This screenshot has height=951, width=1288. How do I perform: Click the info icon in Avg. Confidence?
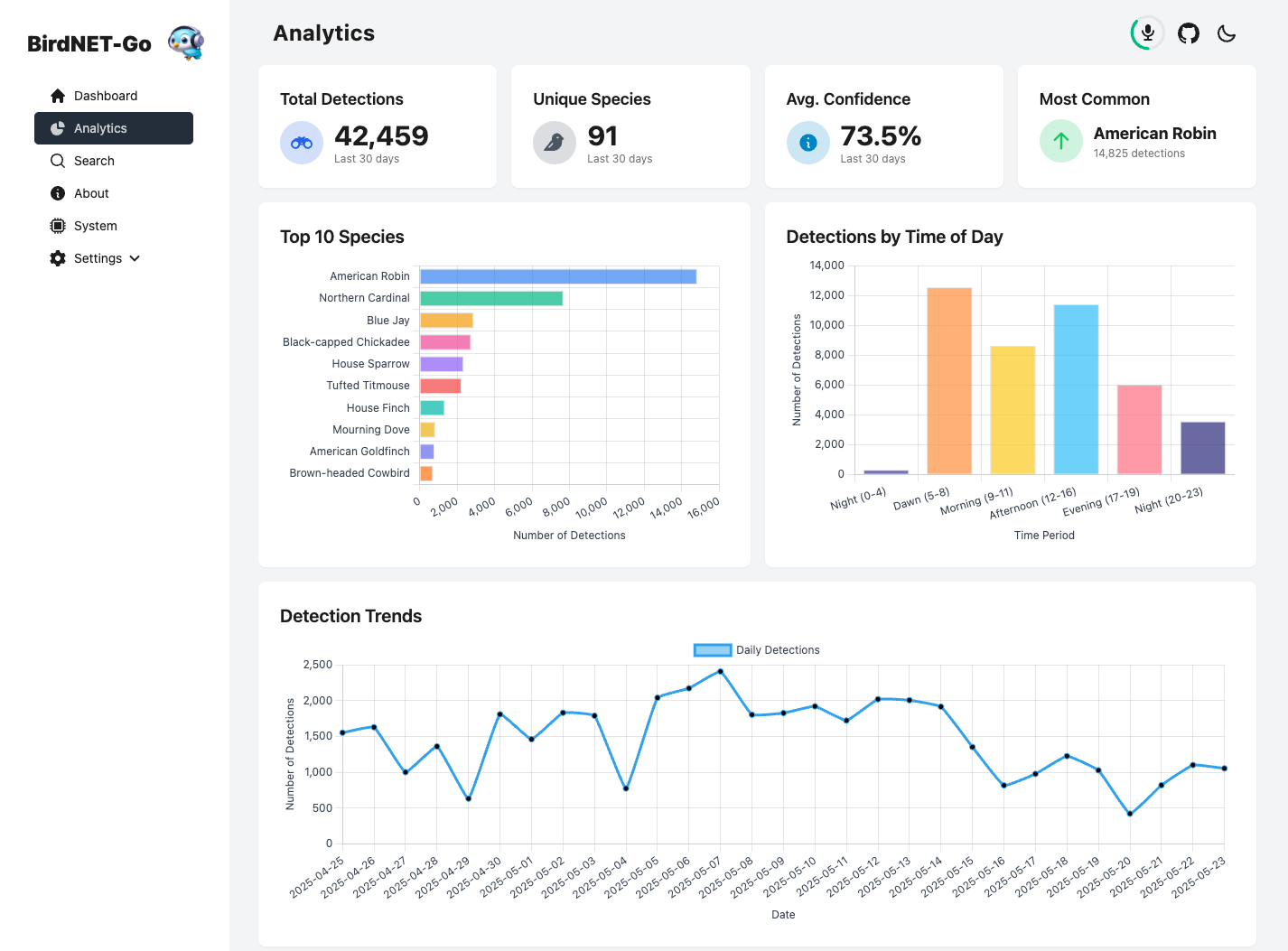click(807, 143)
